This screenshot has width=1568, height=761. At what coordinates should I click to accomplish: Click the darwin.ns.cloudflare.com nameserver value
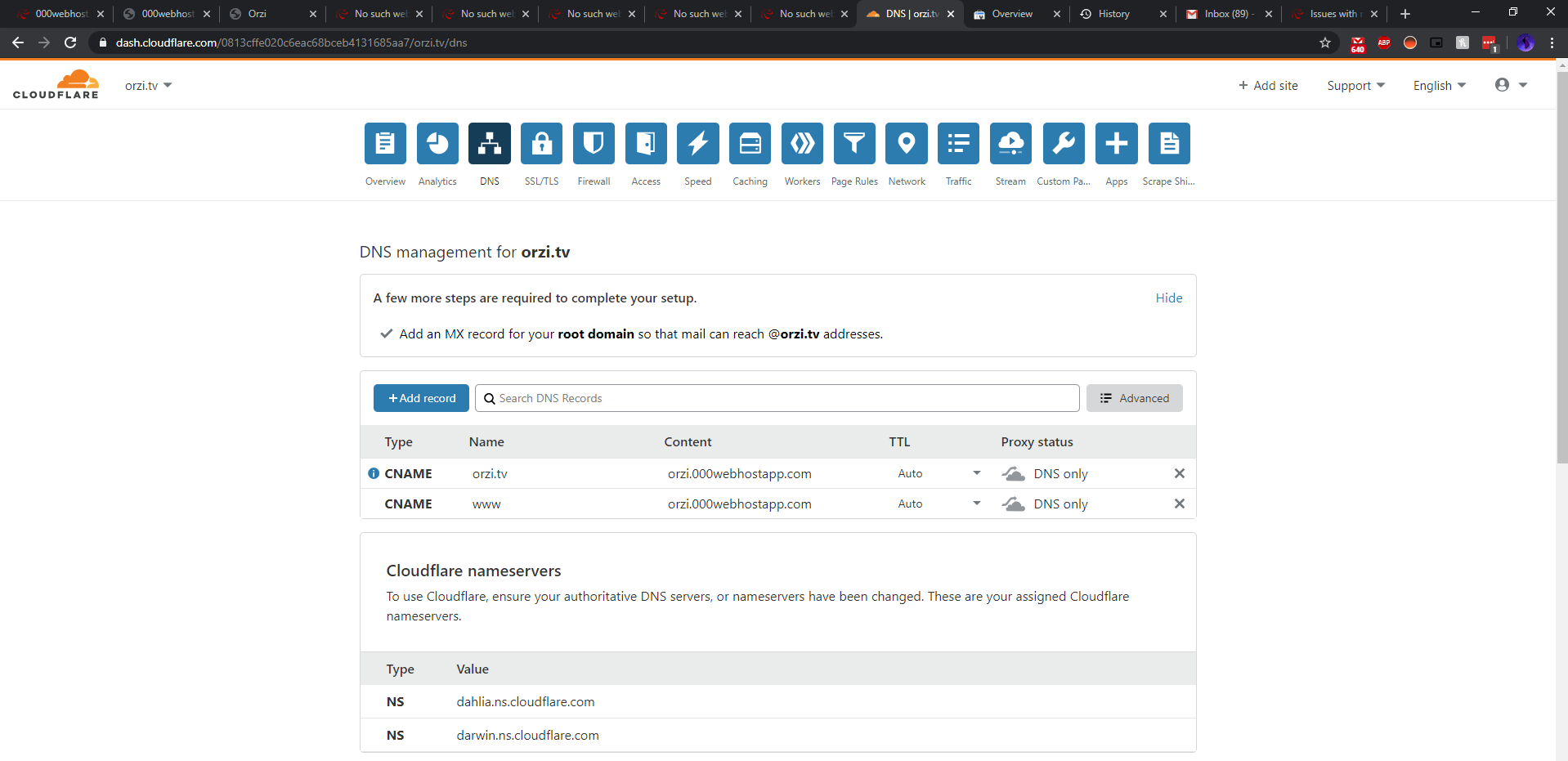[x=528, y=736]
